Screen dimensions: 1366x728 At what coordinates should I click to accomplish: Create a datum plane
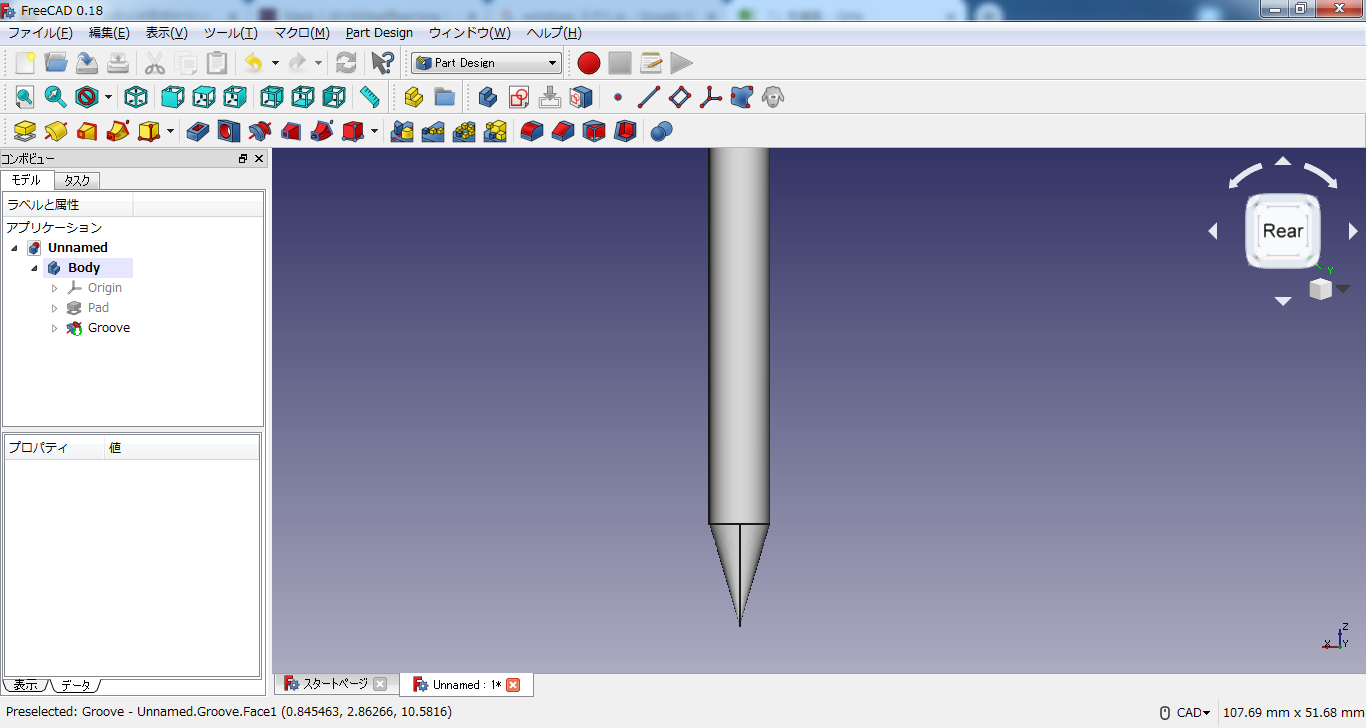click(x=680, y=97)
